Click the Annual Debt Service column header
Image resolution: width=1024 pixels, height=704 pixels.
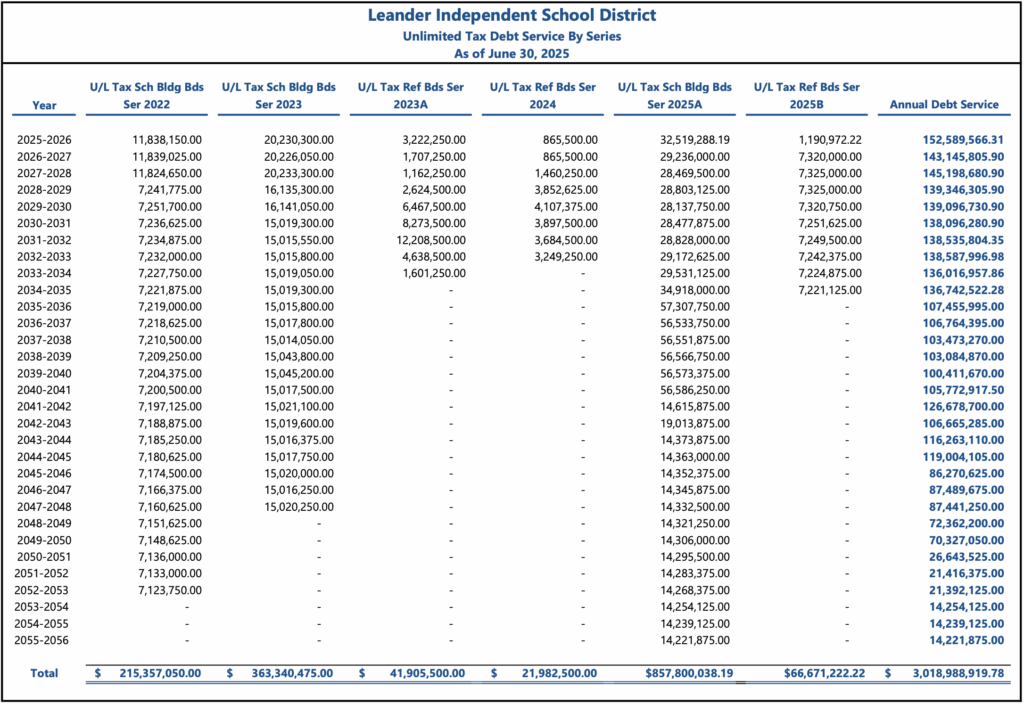point(944,104)
